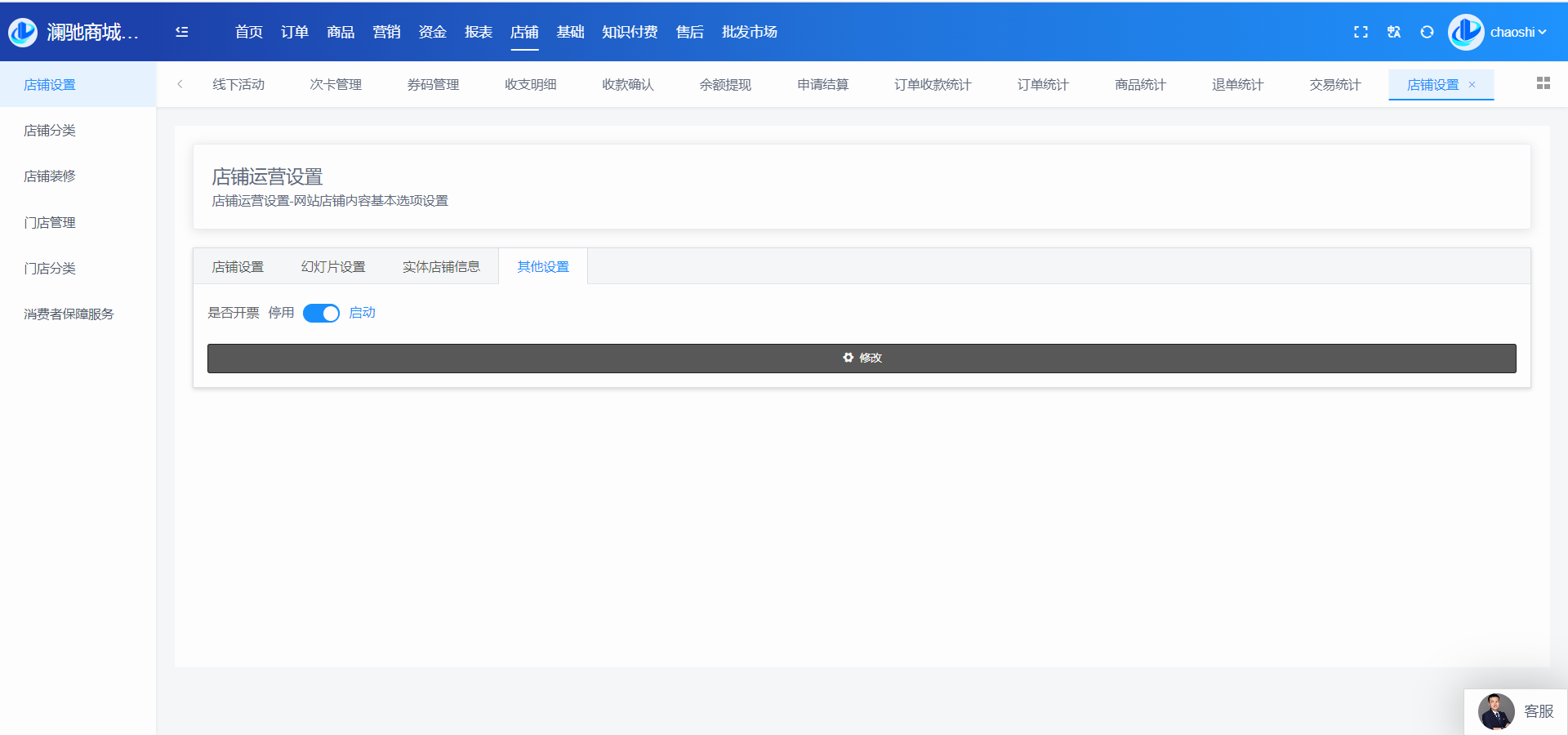Click the refresh icon in the header

pyautogui.click(x=1427, y=32)
